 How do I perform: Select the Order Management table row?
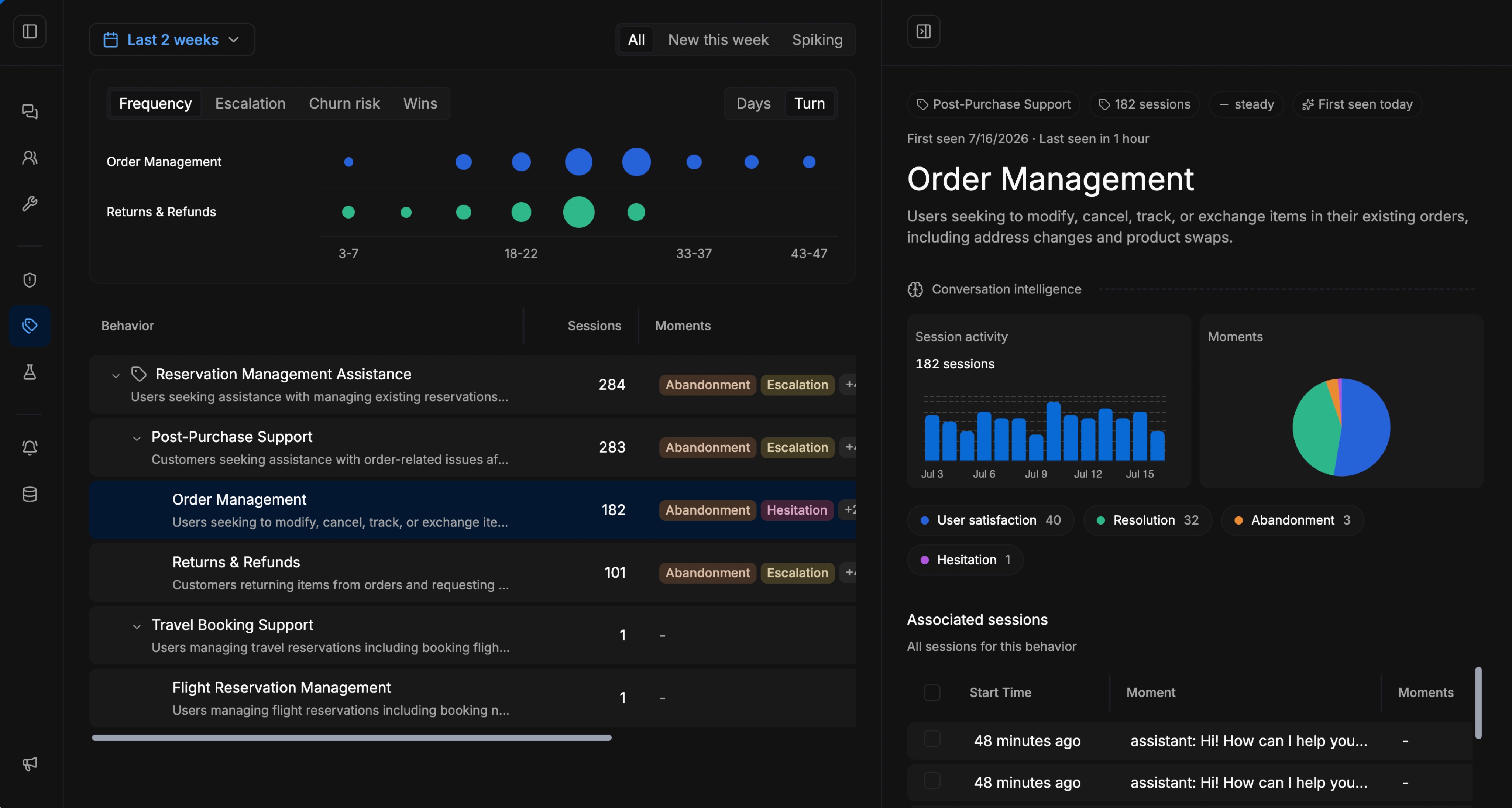coord(472,510)
